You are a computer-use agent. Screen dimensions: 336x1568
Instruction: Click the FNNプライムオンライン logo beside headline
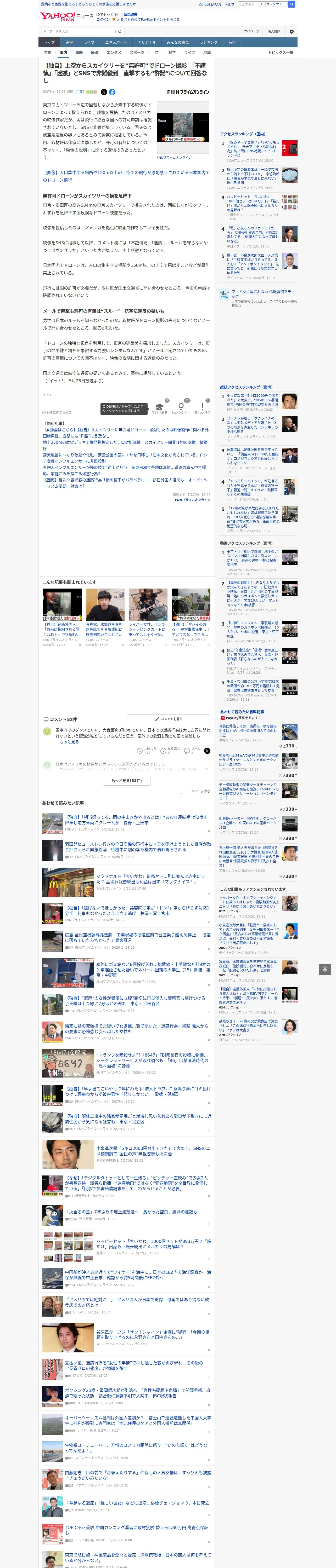pos(188,92)
